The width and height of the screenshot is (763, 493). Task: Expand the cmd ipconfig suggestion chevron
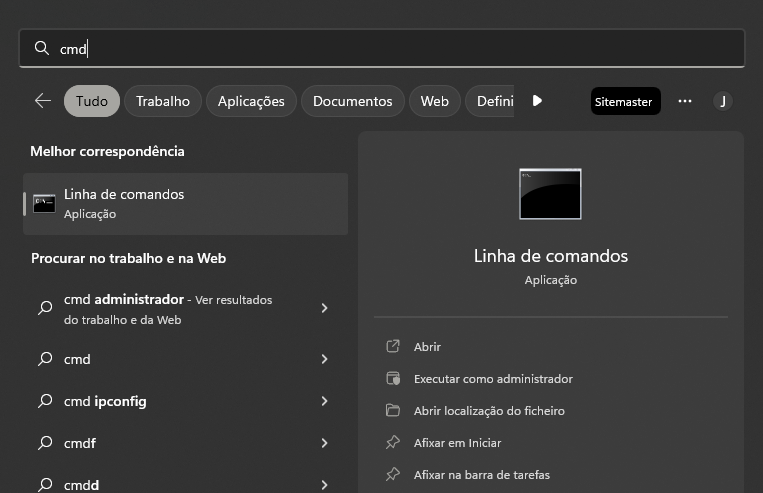(x=324, y=401)
